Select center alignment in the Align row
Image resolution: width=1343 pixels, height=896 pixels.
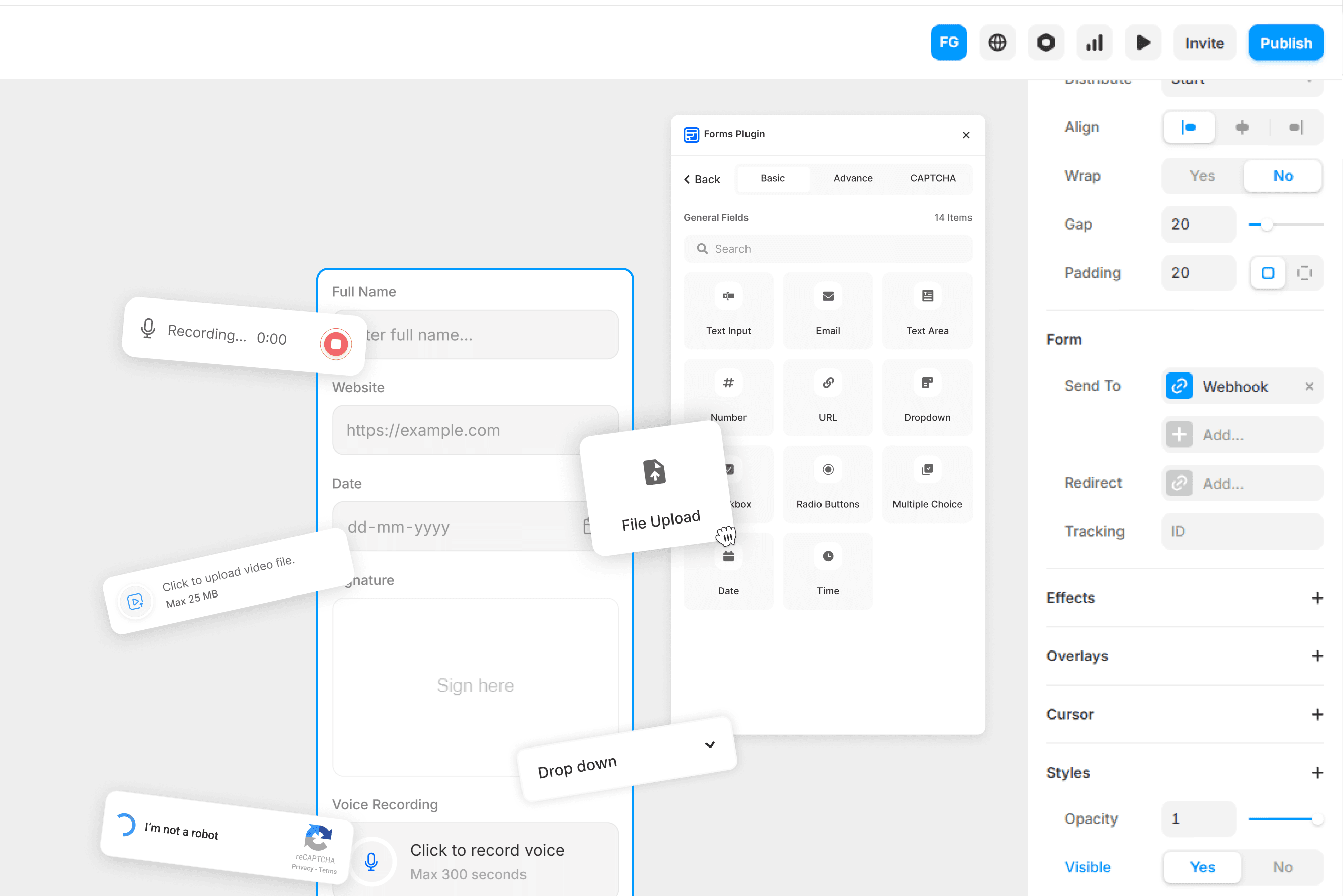(x=1242, y=127)
